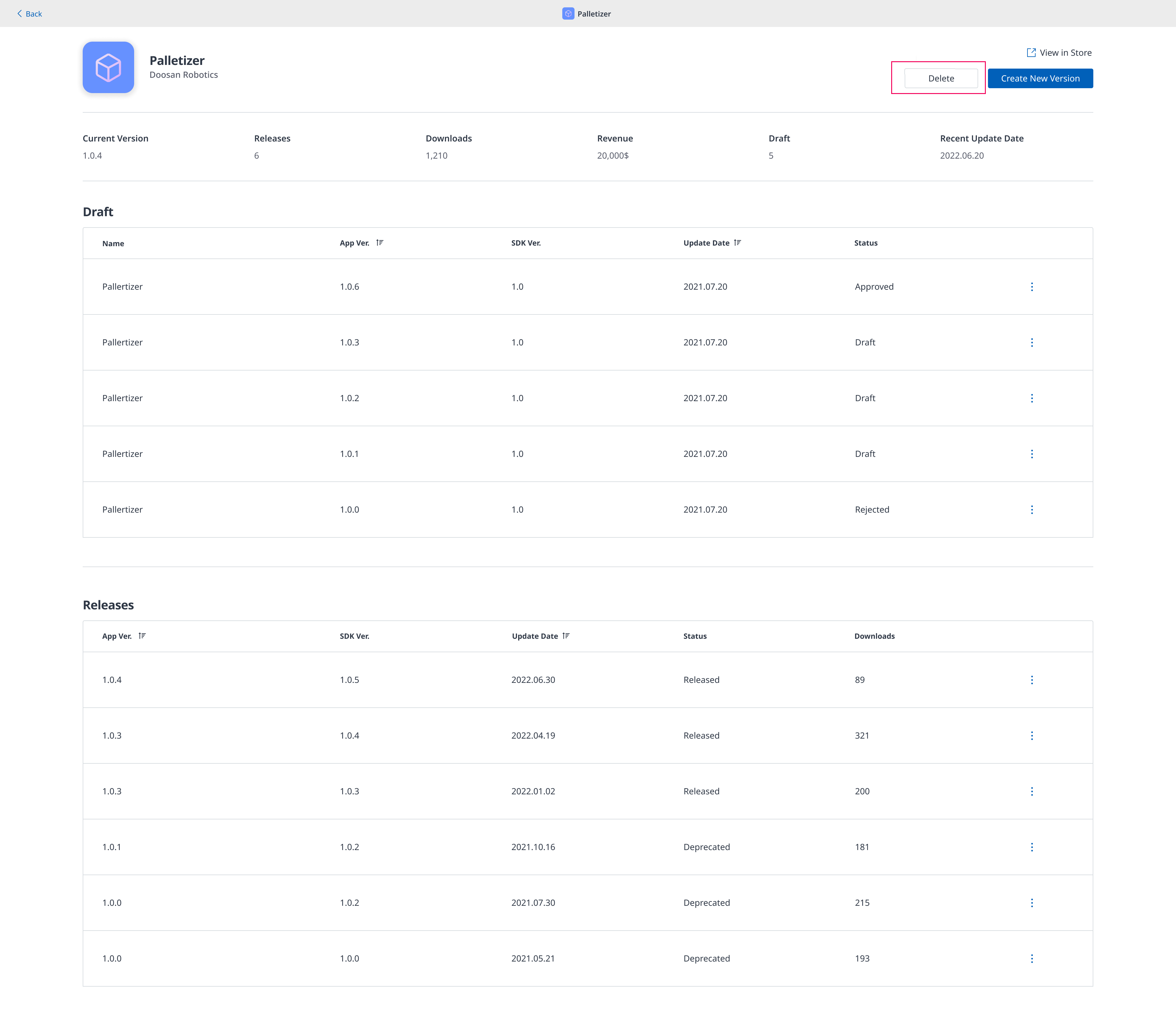Click the Palletizer app icon thumbnail
Image resolution: width=1176 pixels, height=1035 pixels.
(x=108, y=67)
